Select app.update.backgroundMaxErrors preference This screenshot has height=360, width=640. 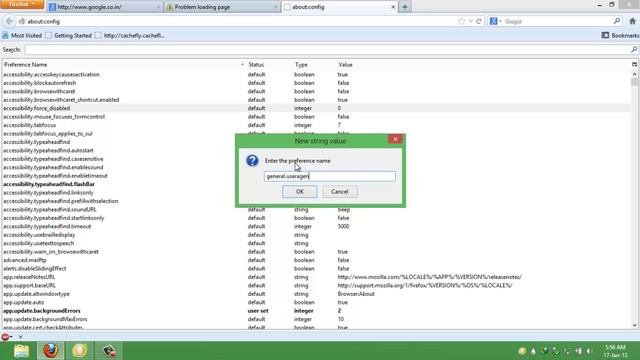pyautogui.click(x=45, y=319)
